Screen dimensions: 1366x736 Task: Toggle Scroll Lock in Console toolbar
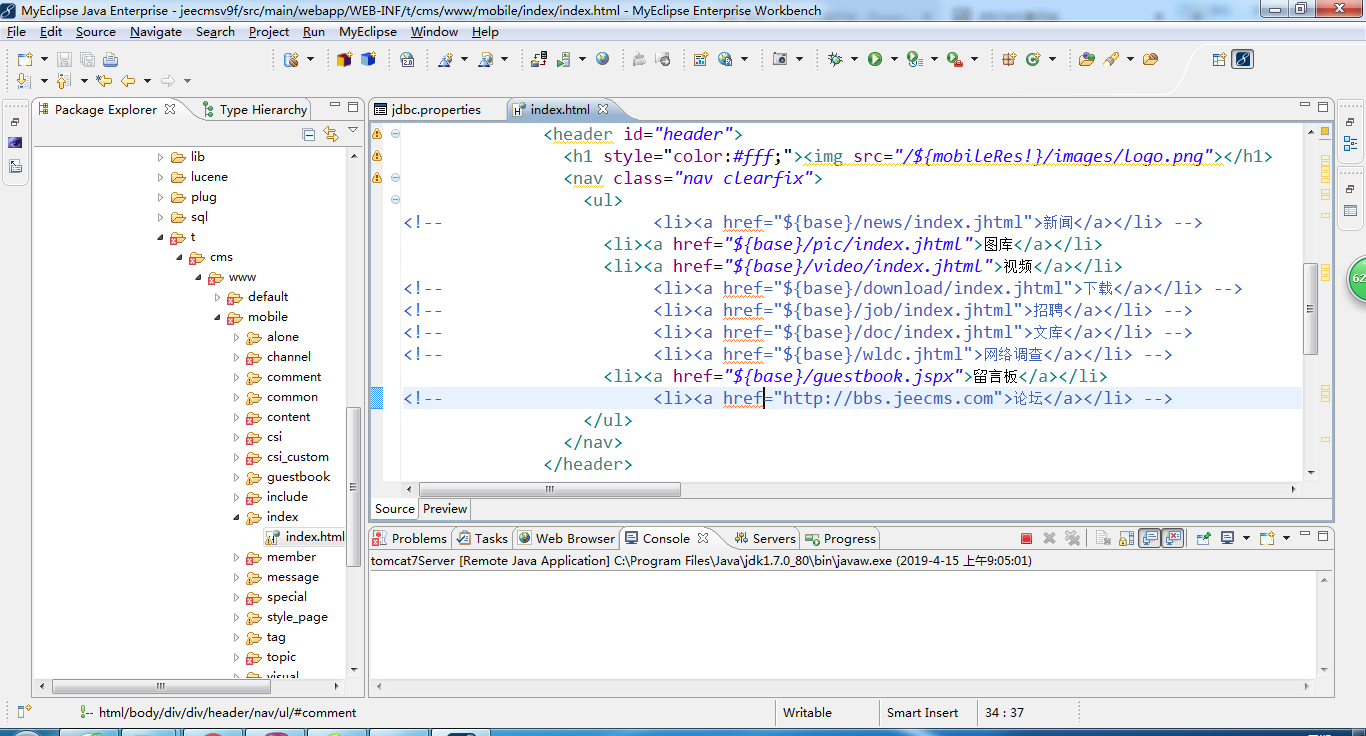click(x=1125, y=538)
